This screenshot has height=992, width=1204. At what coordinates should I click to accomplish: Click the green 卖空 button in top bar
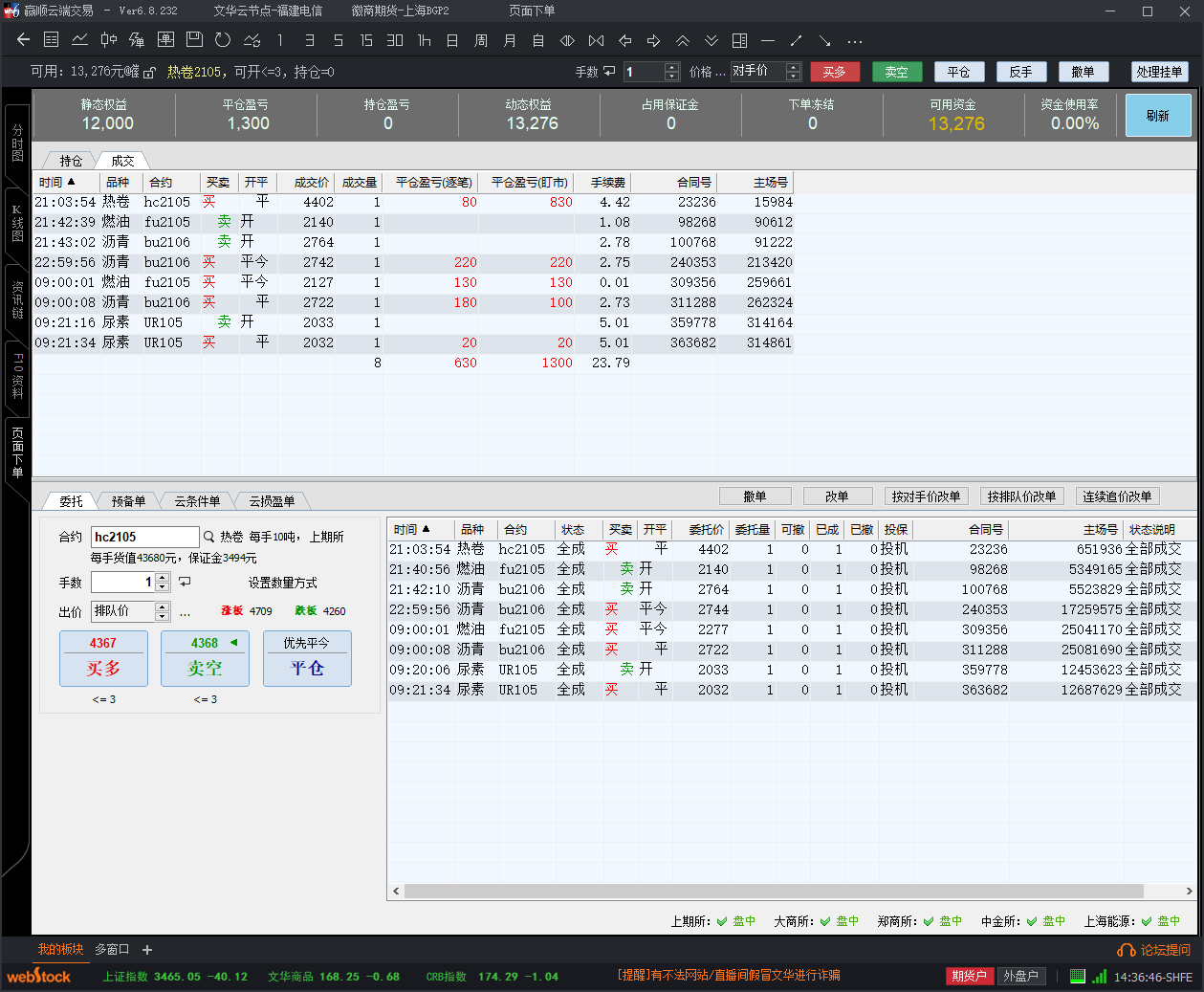(x=897, y=72)
